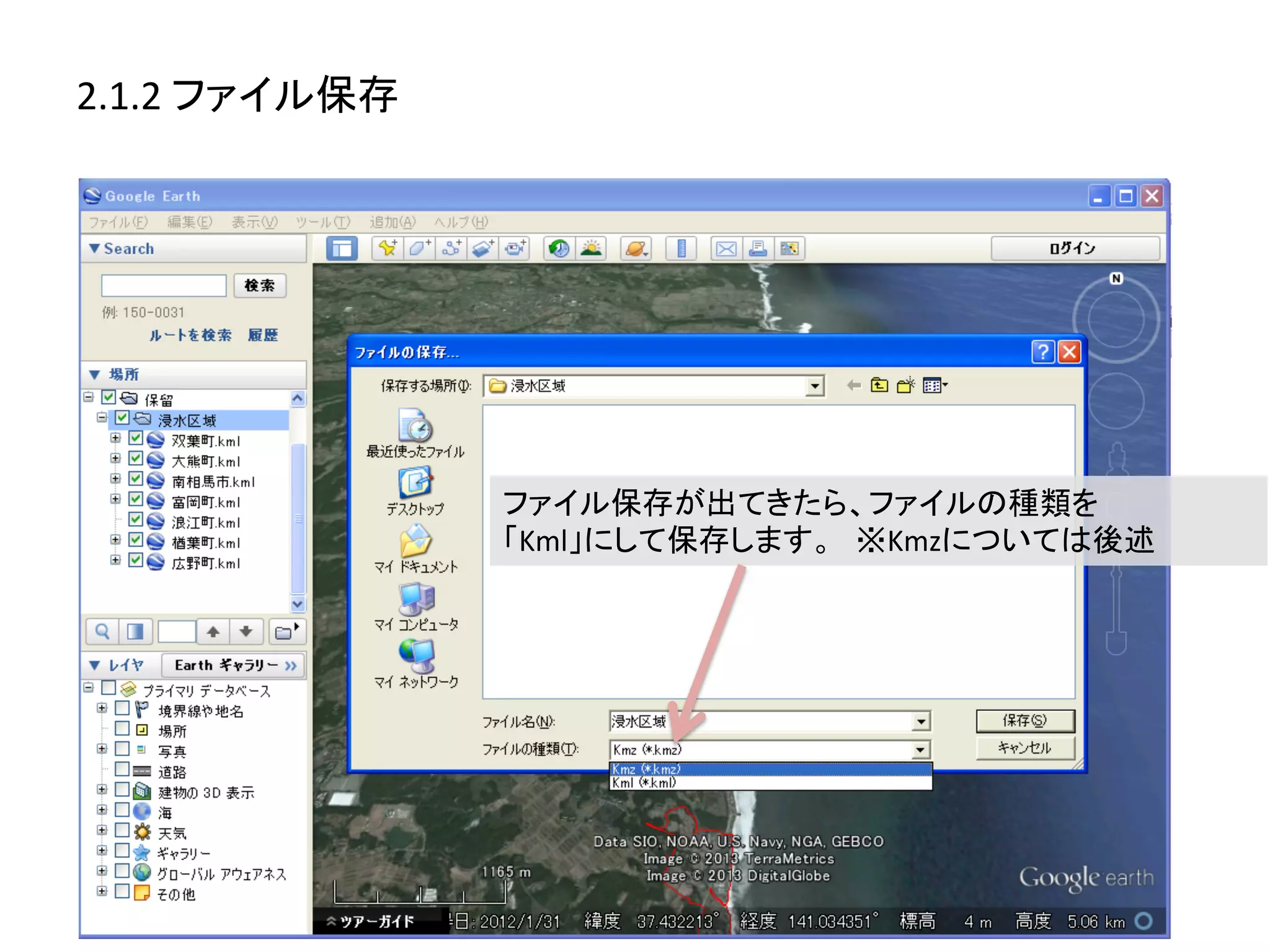
Task: Expand 境界線や地名 layer node
Action: 102,708
